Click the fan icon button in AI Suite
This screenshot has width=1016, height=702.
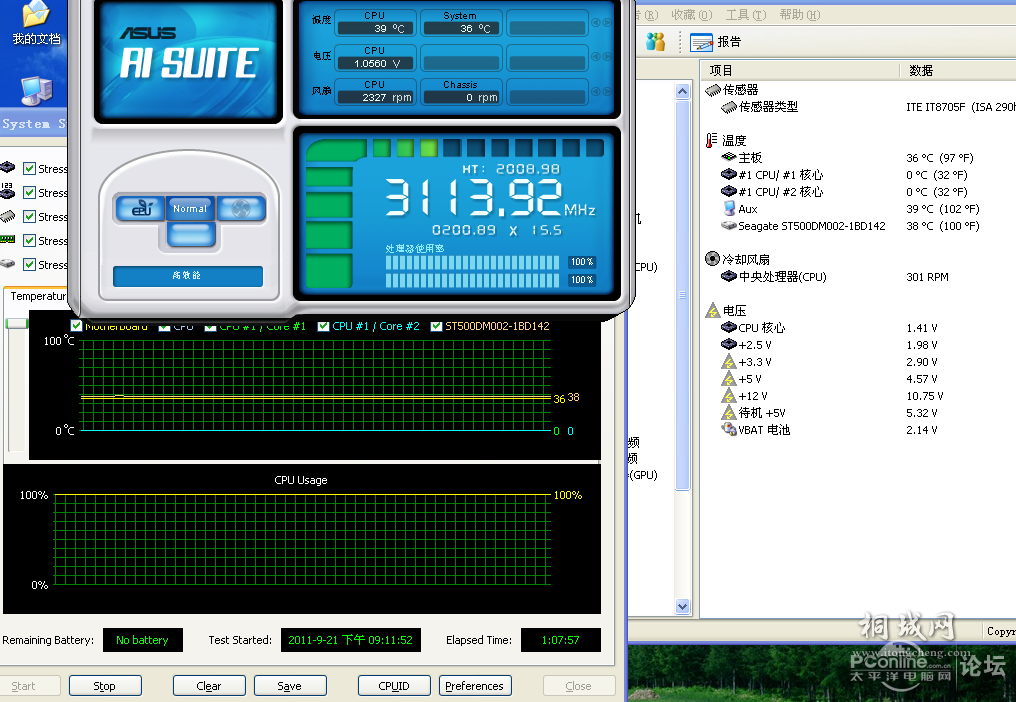241,208
